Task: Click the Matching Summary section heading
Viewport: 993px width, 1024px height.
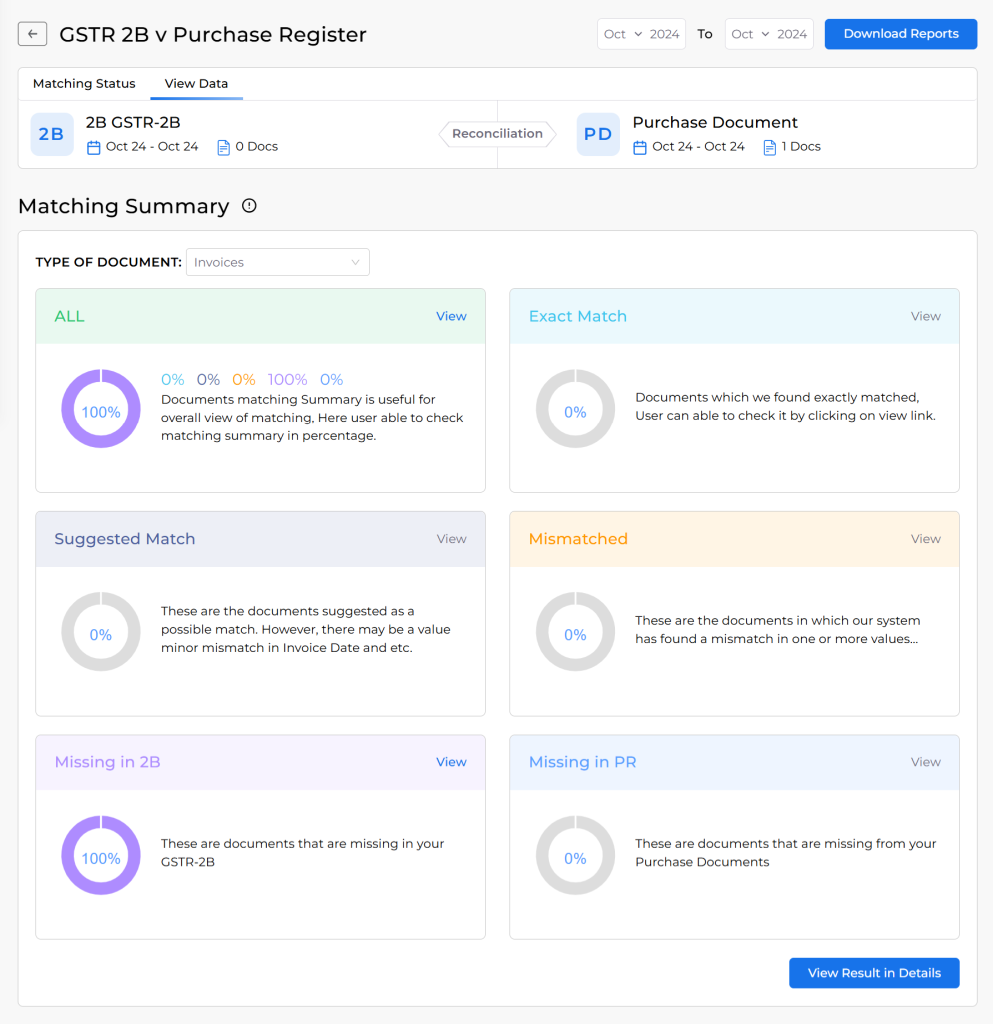Action: coord(124,206)
